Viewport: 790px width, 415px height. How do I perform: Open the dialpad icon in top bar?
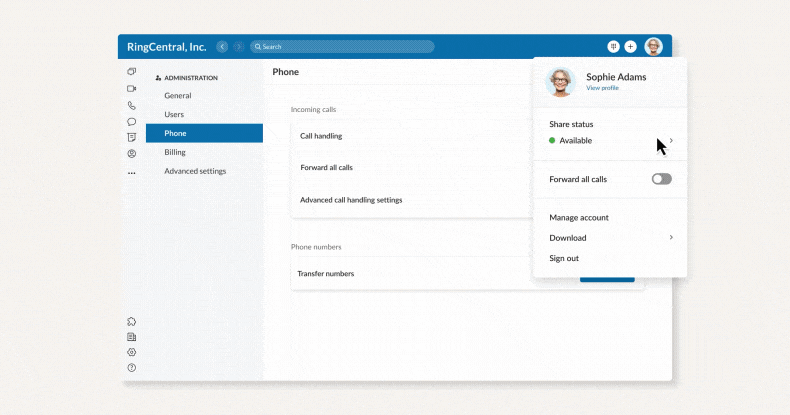[614, 46]
